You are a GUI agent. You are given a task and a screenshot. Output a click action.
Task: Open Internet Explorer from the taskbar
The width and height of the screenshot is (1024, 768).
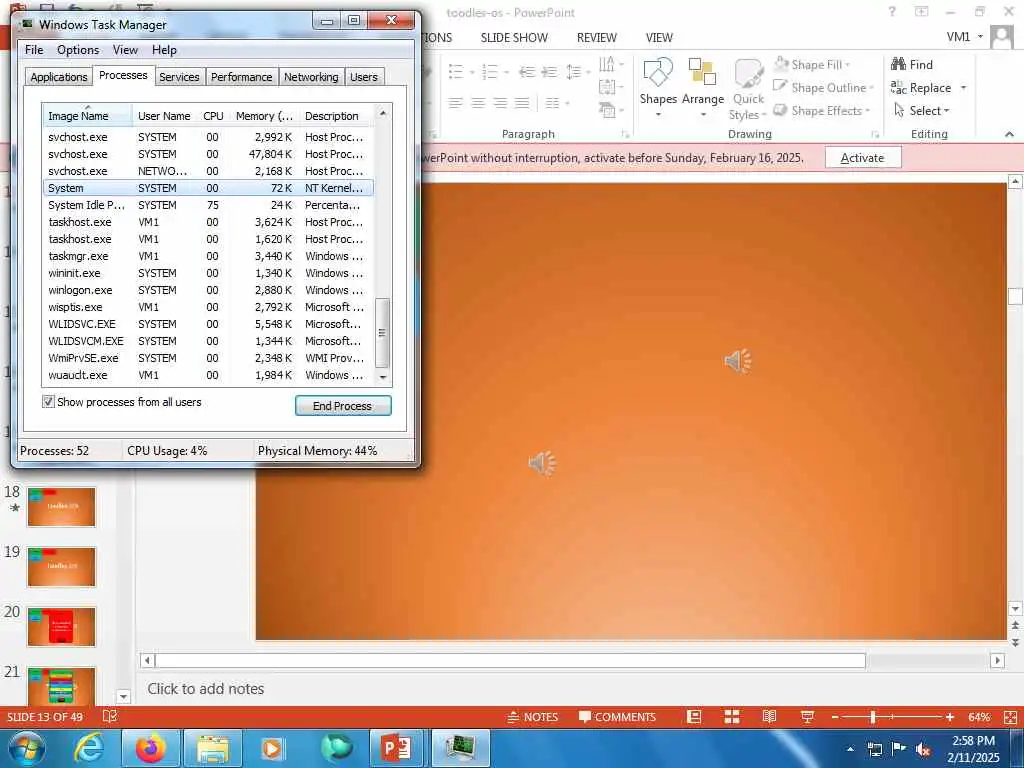(x=89, y=748)
